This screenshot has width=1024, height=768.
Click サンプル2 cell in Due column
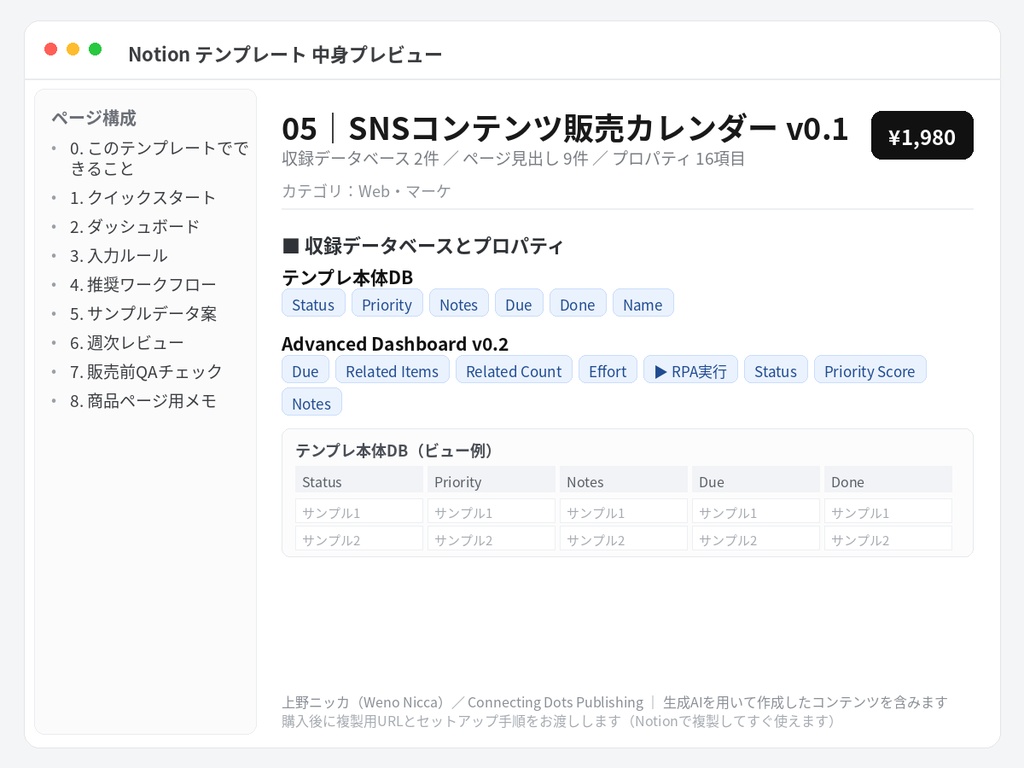tap(756, 539)
